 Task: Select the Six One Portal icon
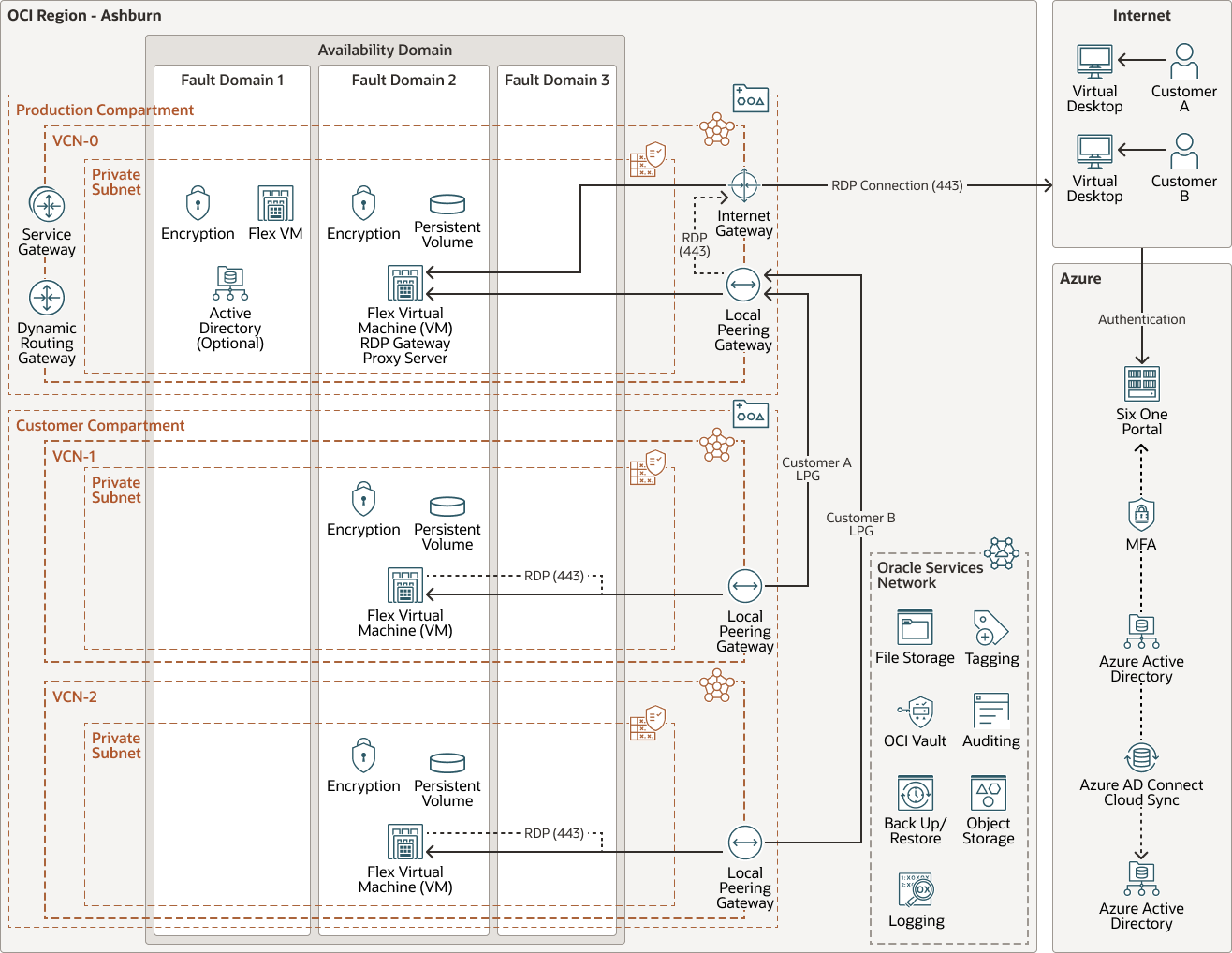point(1141,385)
